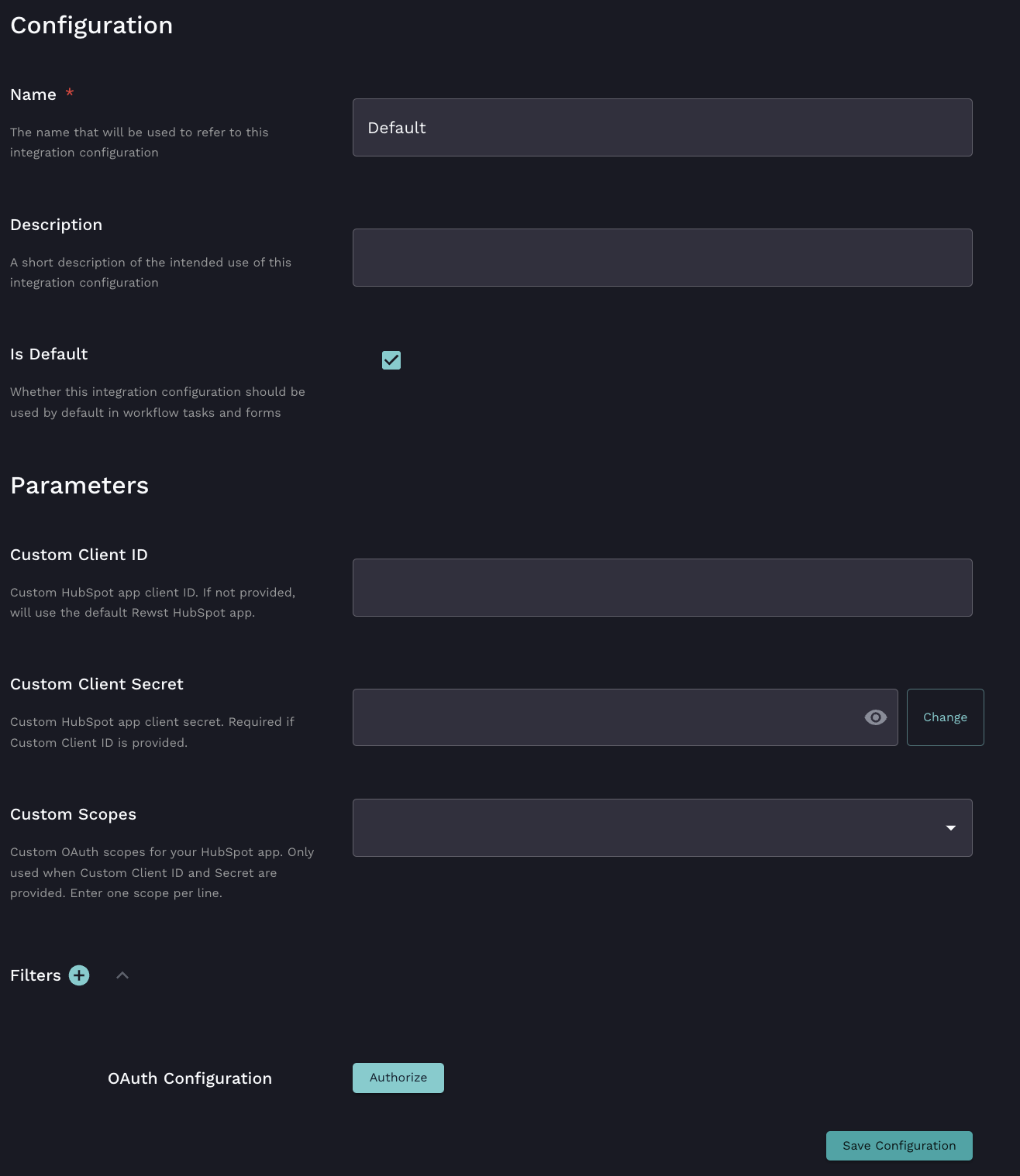Click into the Description text field
The image size is (1020, 1176).
point(662,258)
